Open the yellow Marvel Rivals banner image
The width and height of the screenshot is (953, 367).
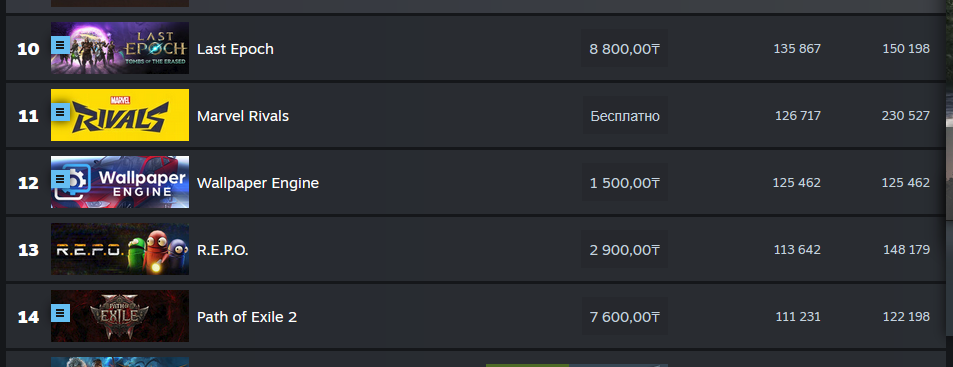pyautogui.click(x=120, y=115)
